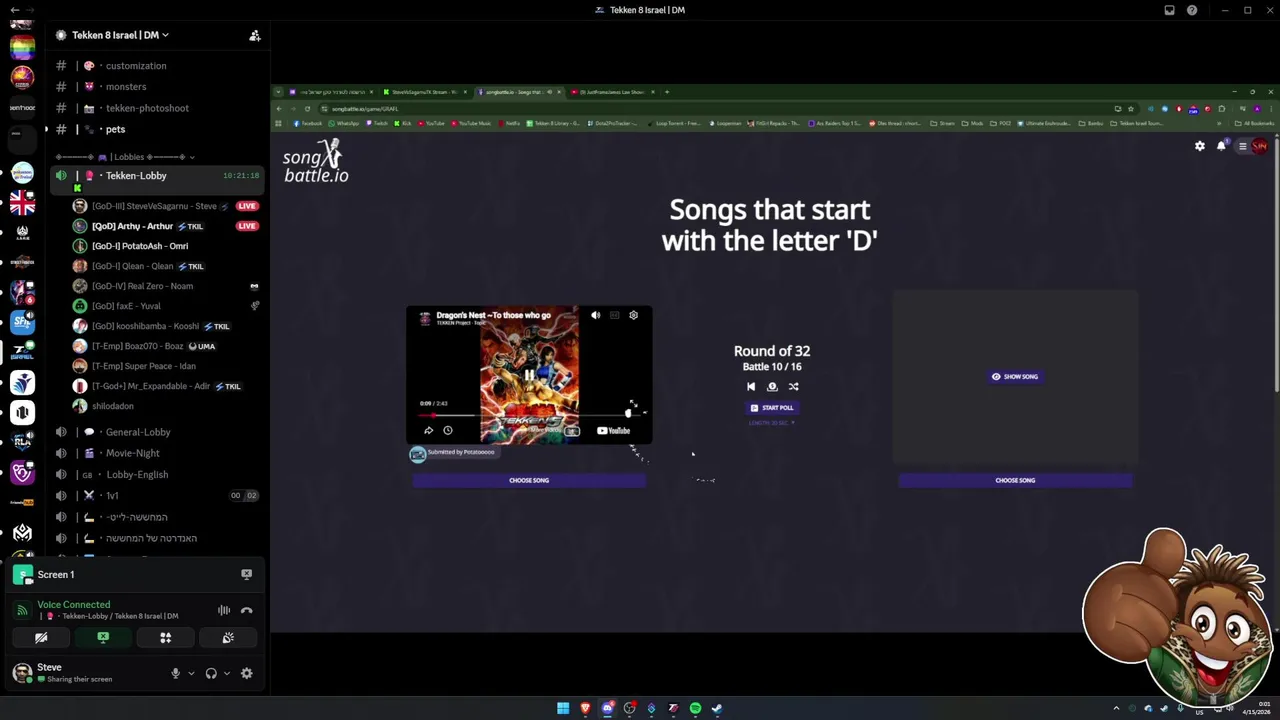Image resolution: width=1280 pixels, height=720 pixels.
Task: Toggle fullscreen on the YouTube player
Action: [x=633, y=404]
